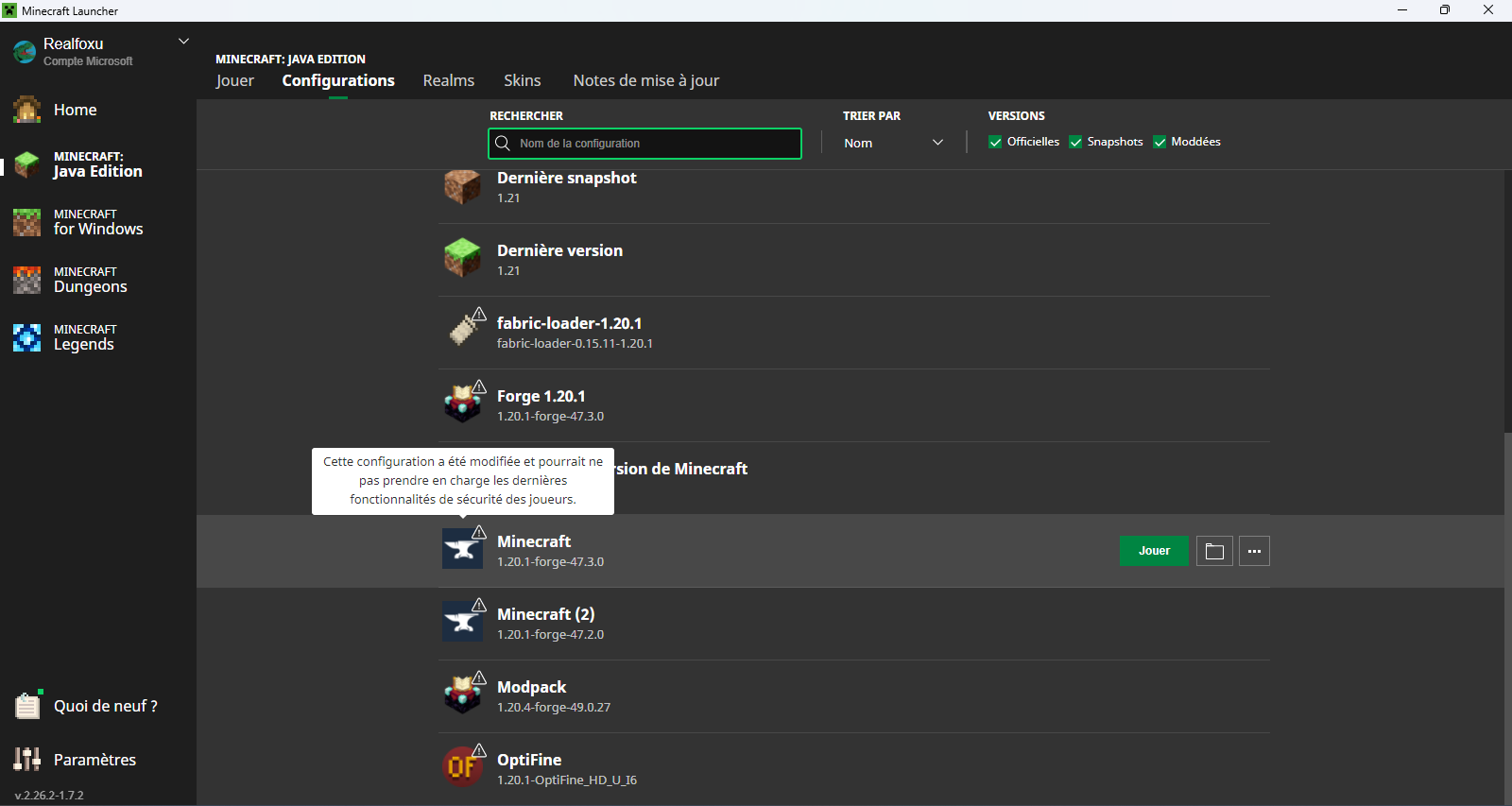Click the Realfoxu account avatar
This screenshot has height=806, width=1512.
click(x=25, y=52)
